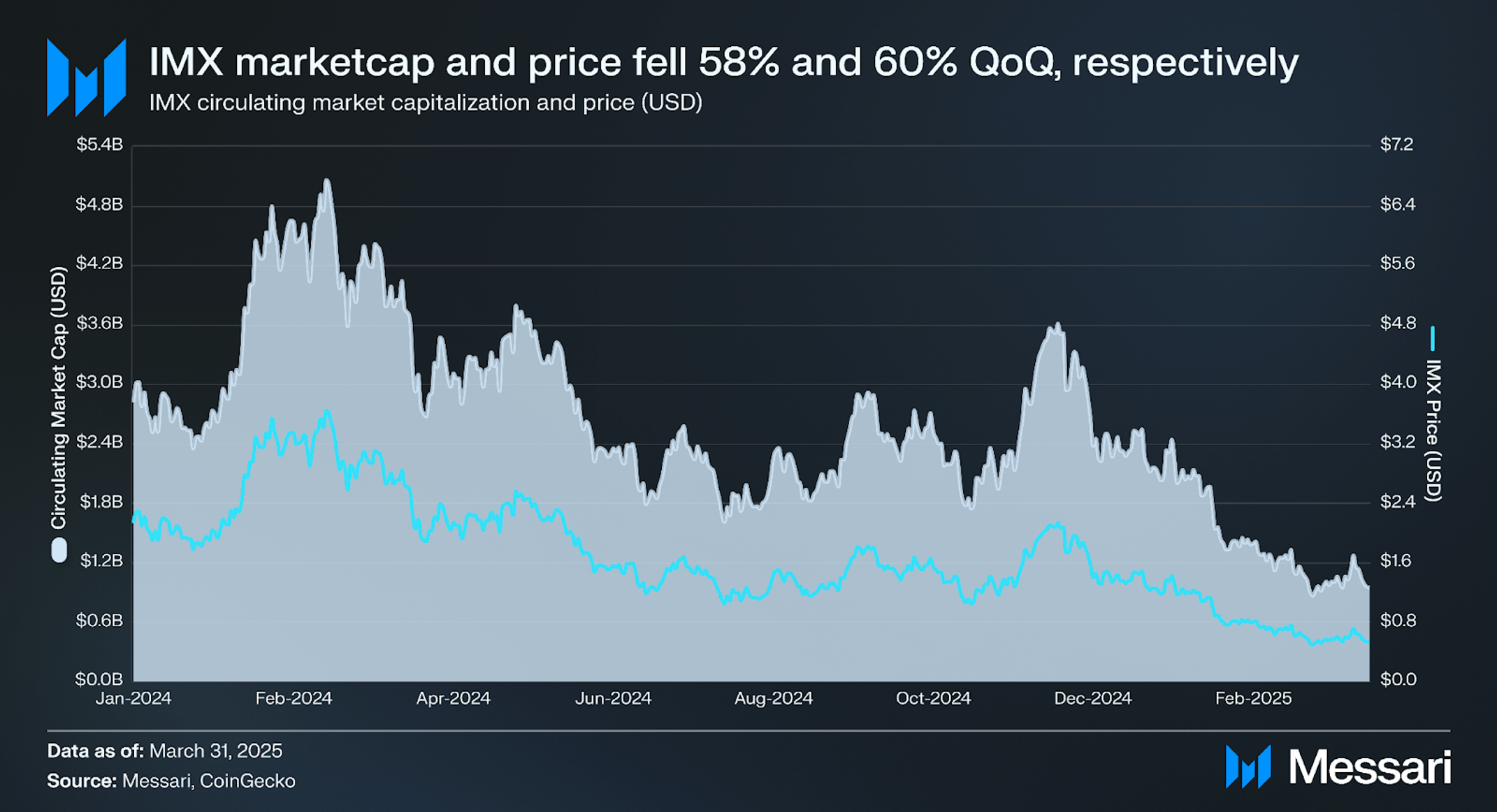Click the Source: Messari, CoinGecko text
1497x812 pixels.
click(171, 781)
